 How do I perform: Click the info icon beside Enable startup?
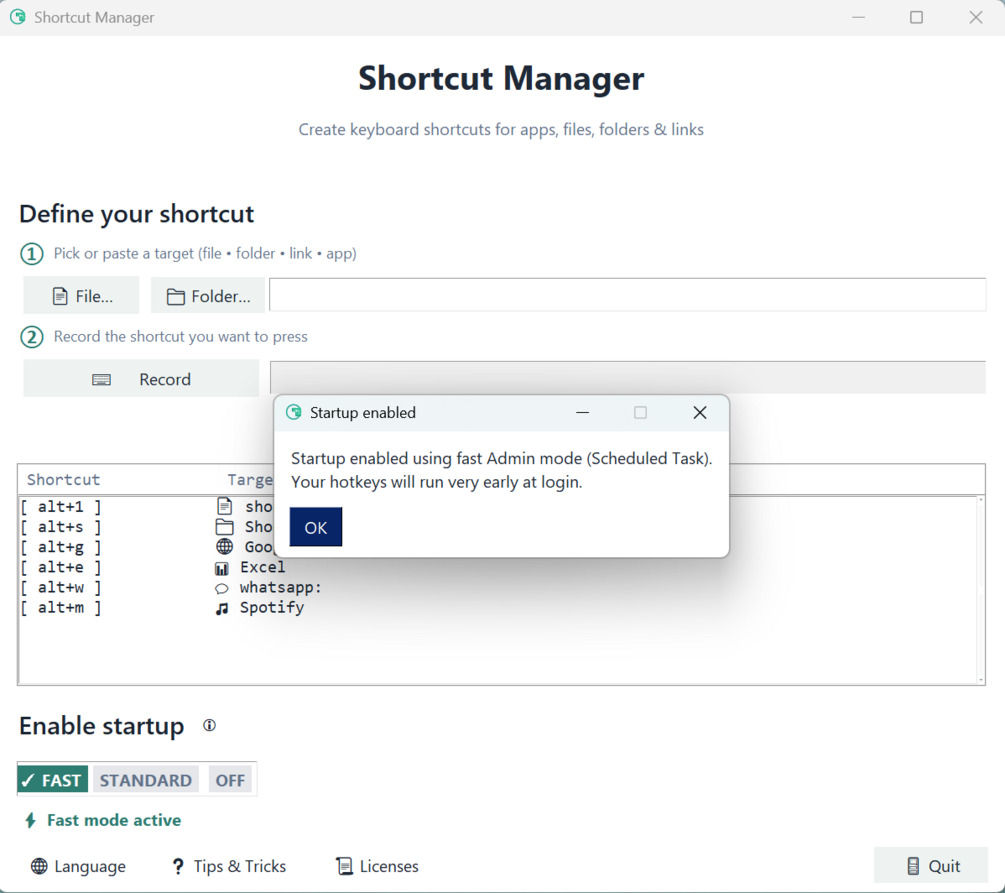click(x=209, y=725)
